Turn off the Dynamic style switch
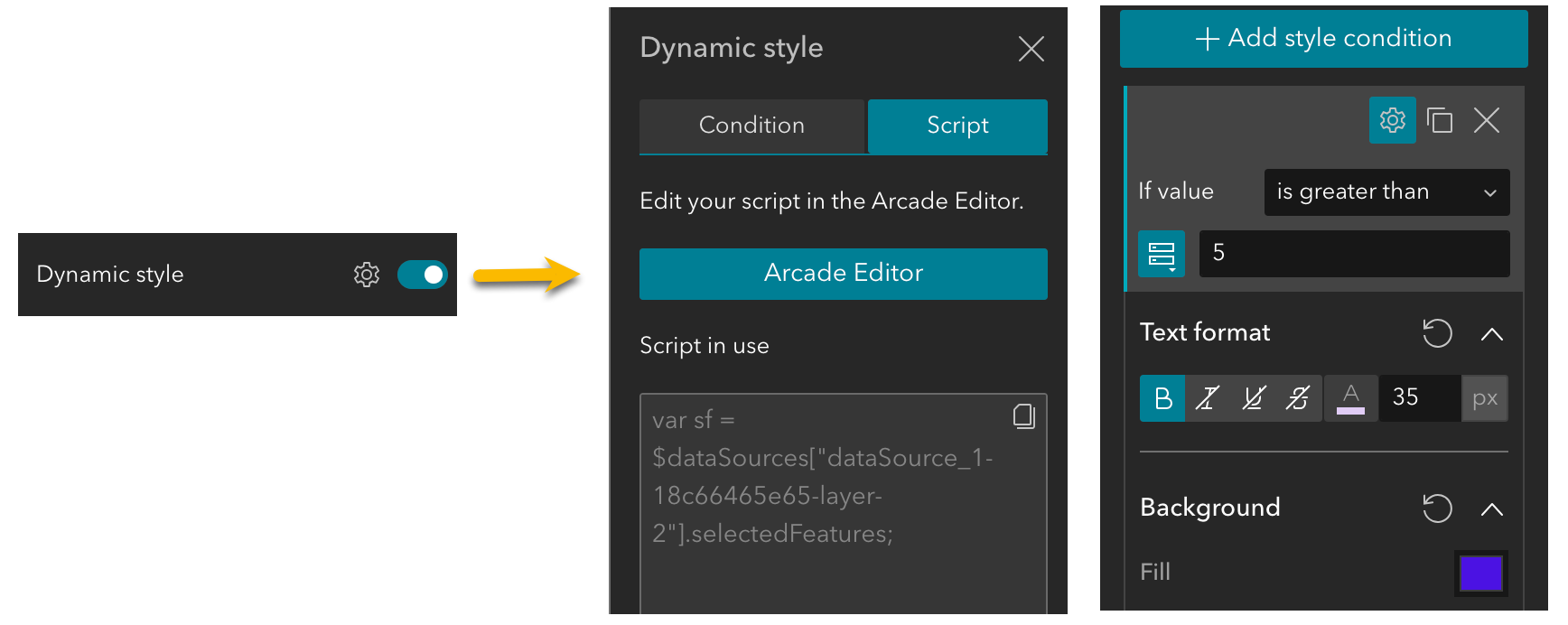The image size is (1568, 625). coord(423,275)
